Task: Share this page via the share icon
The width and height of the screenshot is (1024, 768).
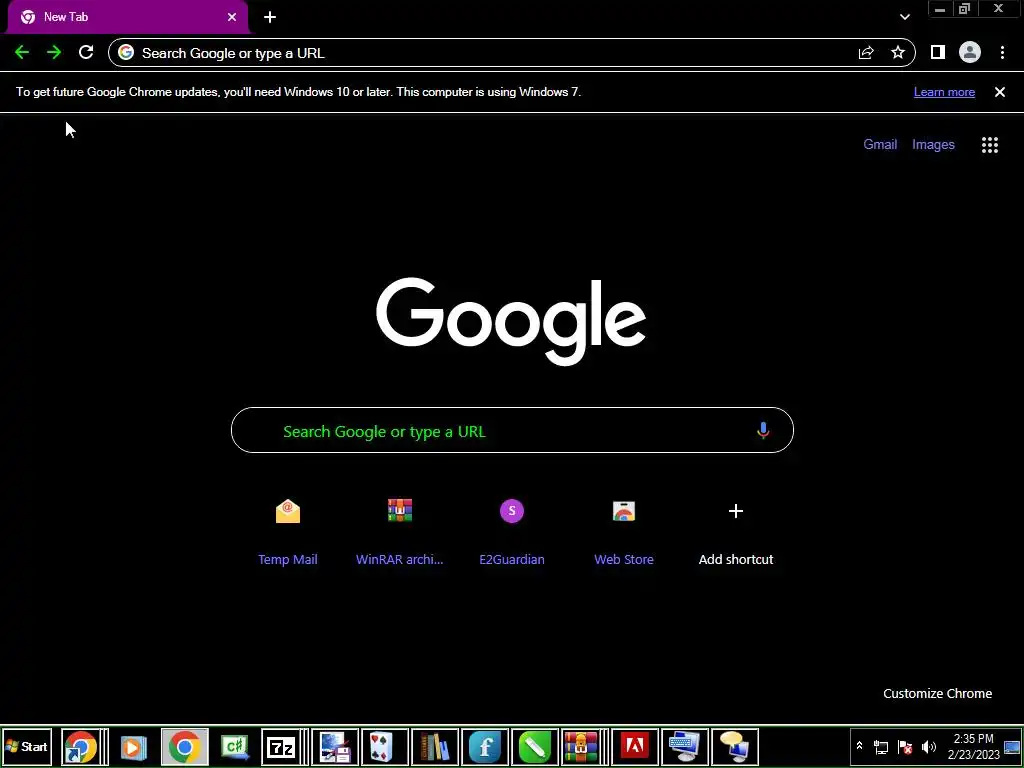Action: (x=866, y=53)
